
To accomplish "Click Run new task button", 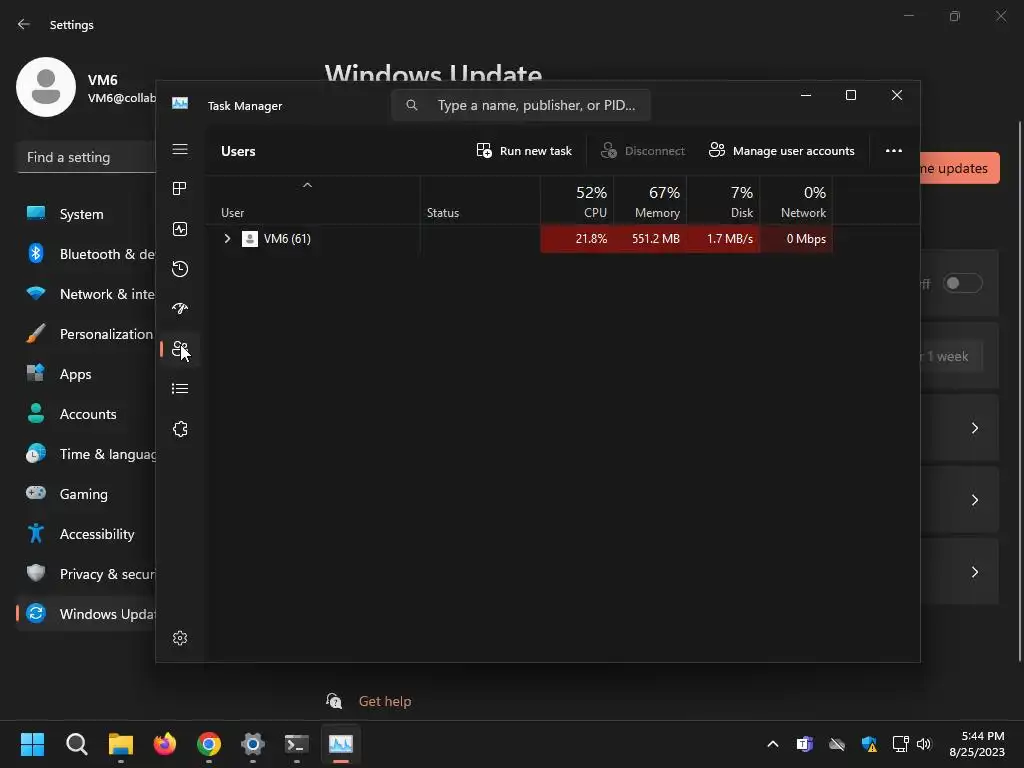I will (x=524, y=151).
